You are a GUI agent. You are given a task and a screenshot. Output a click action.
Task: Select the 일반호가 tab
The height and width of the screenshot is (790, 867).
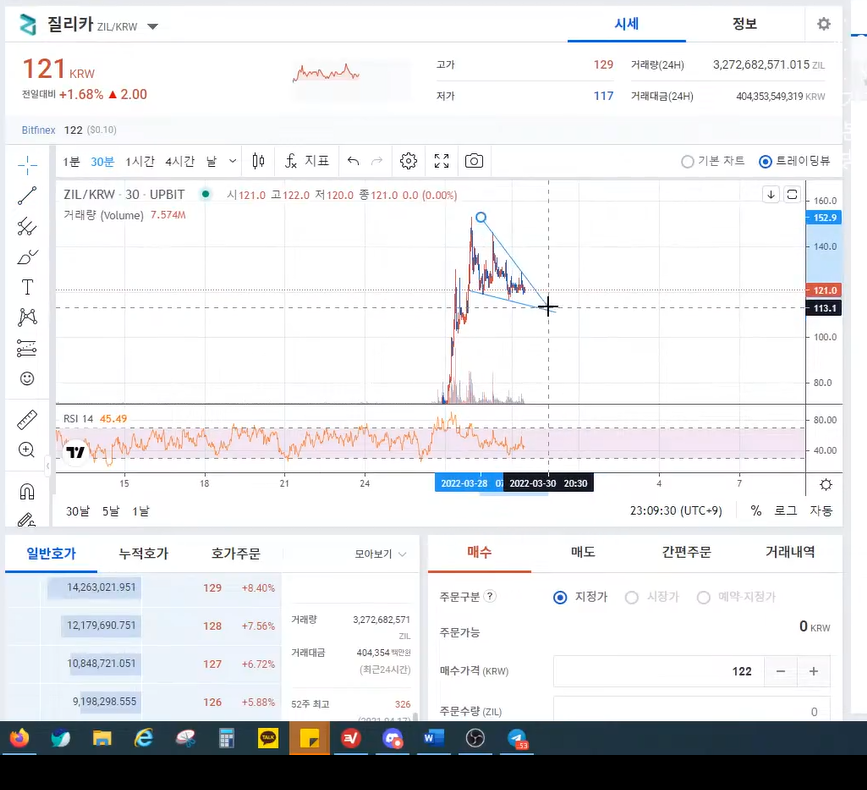51,553
